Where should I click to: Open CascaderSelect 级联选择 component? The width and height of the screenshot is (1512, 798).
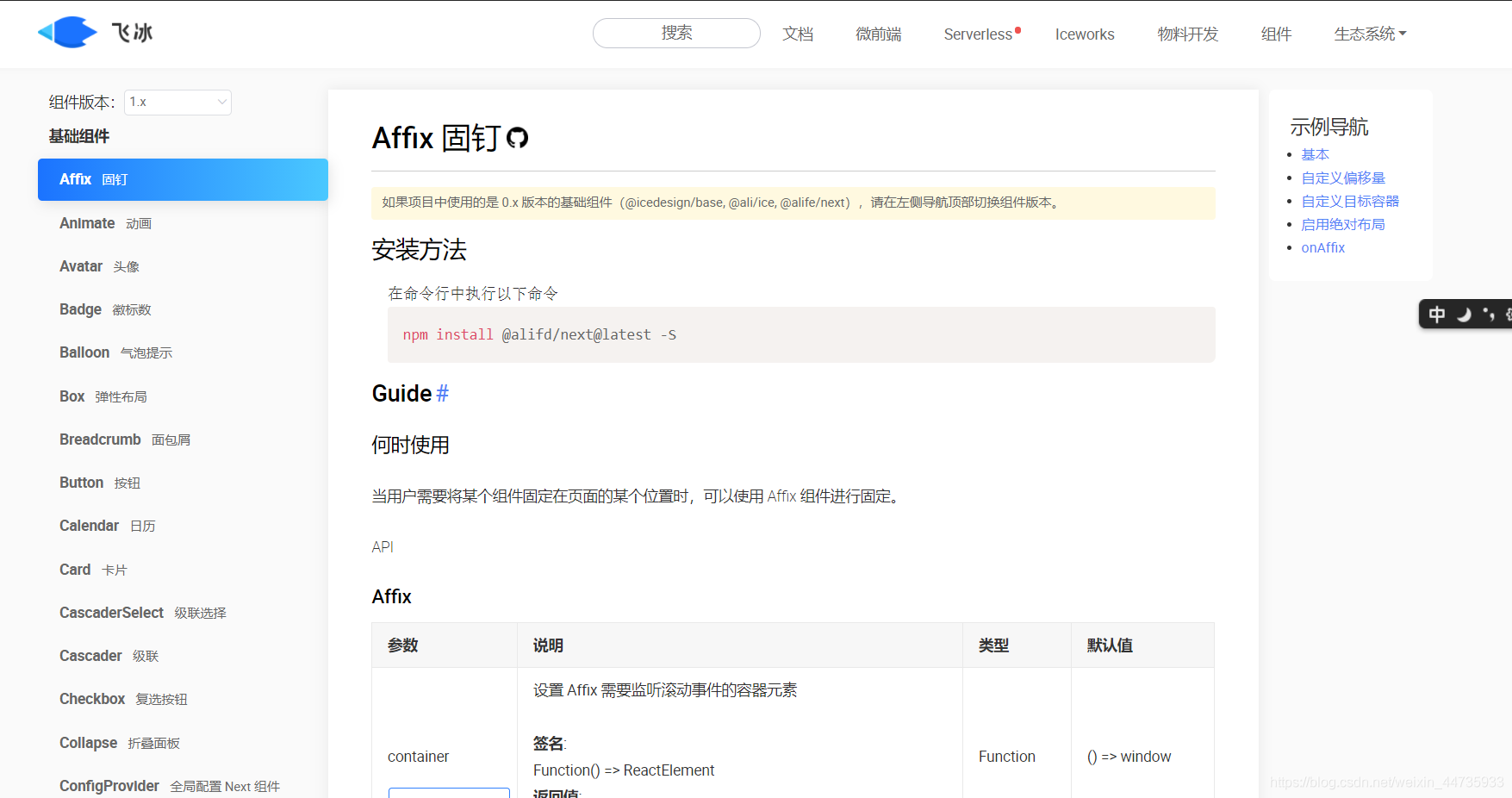(x=143, y=613)
